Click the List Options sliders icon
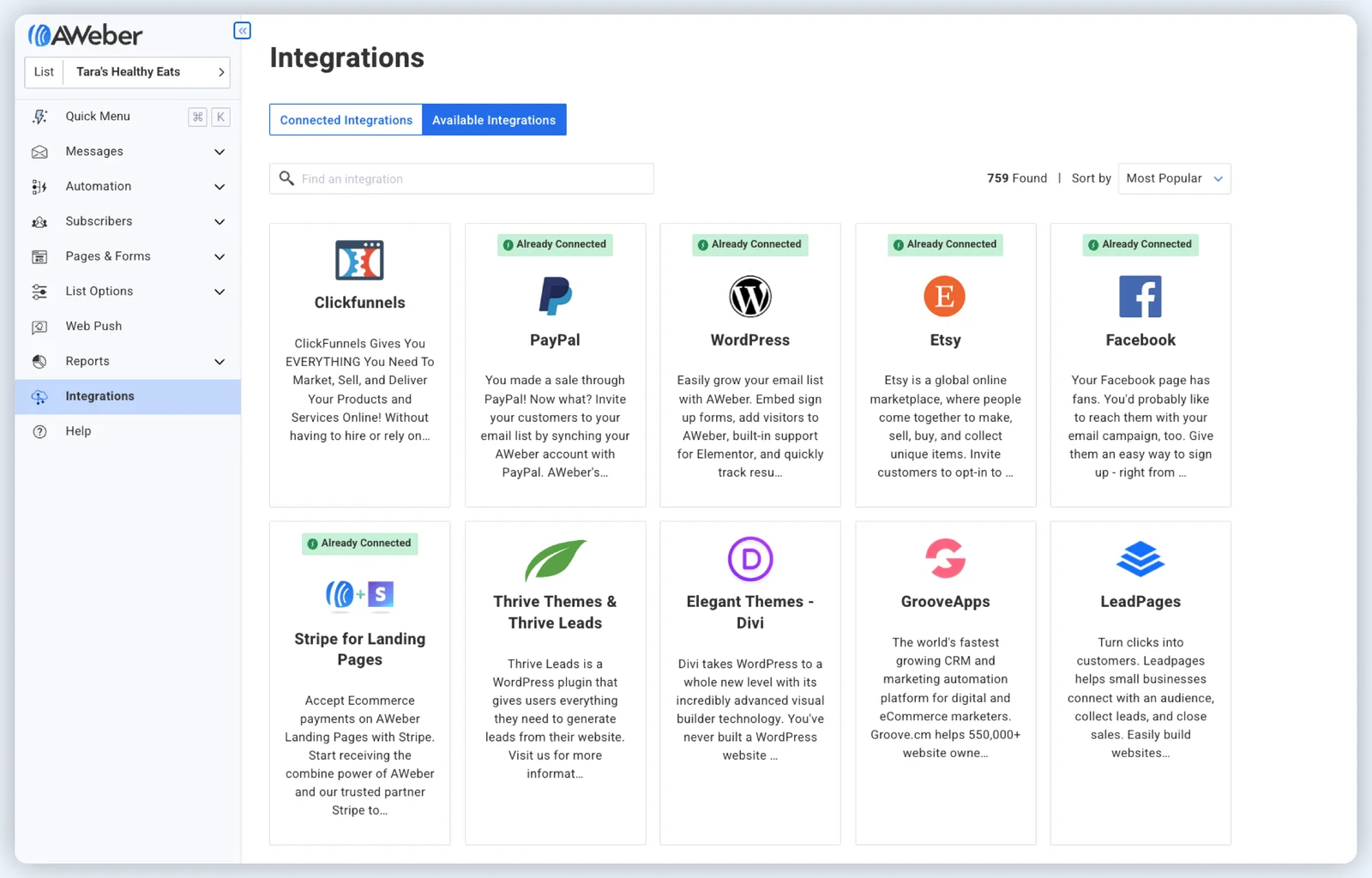Image resolution: width=1372 pixels, height=878 pixels. pos(39,292)
